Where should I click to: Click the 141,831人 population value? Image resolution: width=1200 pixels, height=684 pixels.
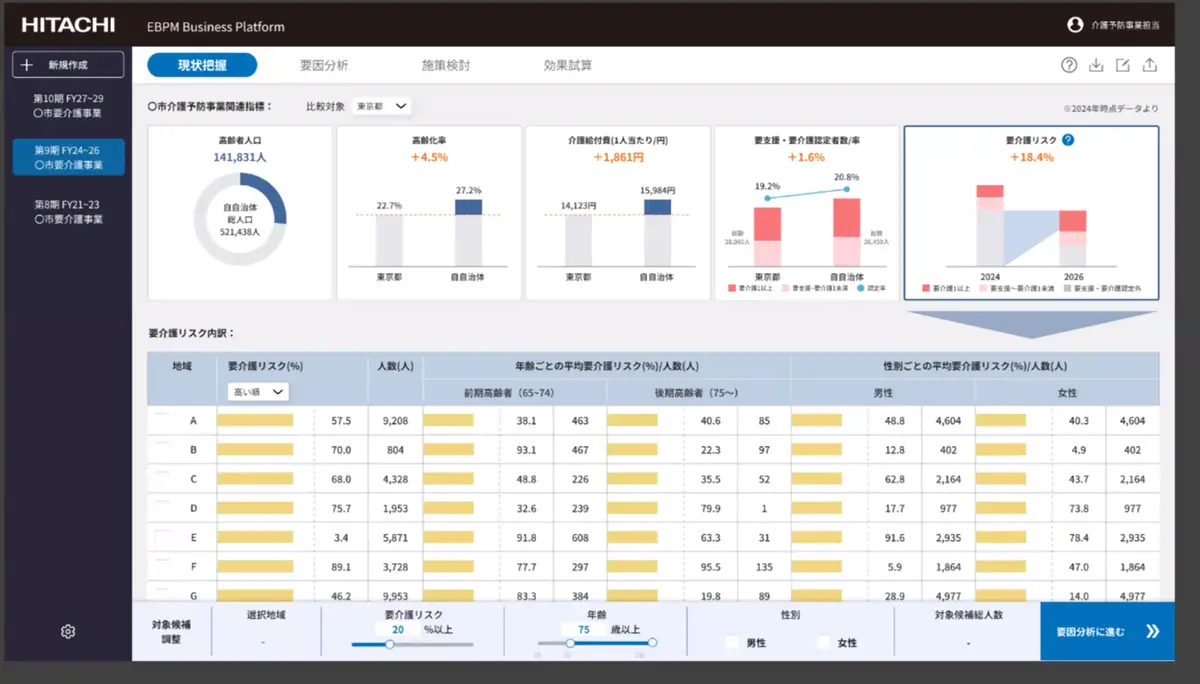(x=240, y=157)
